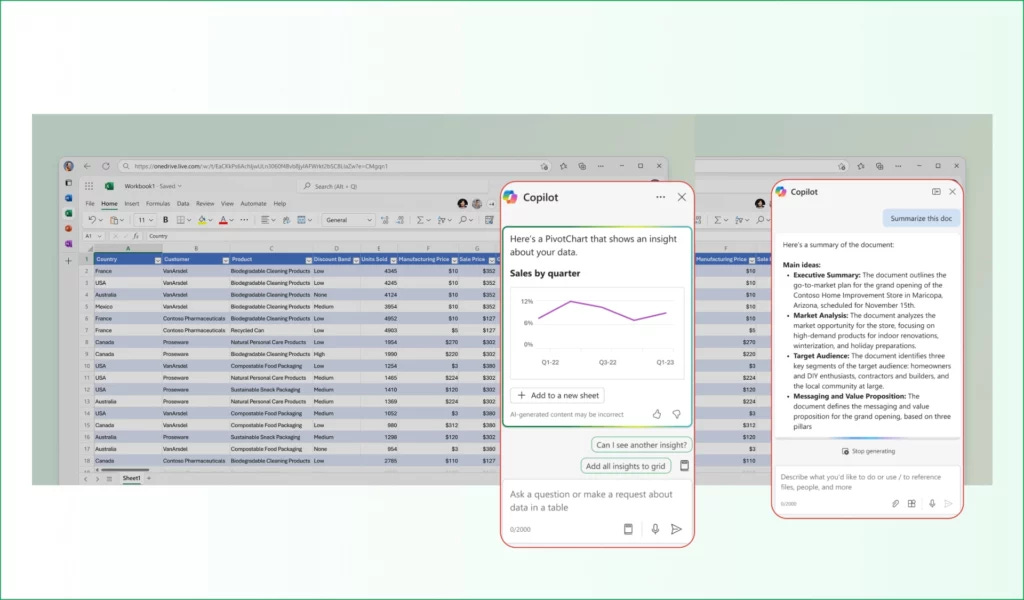Click the red font color swatch
The height and width of the screenshot is (600, 1024).
223,220
